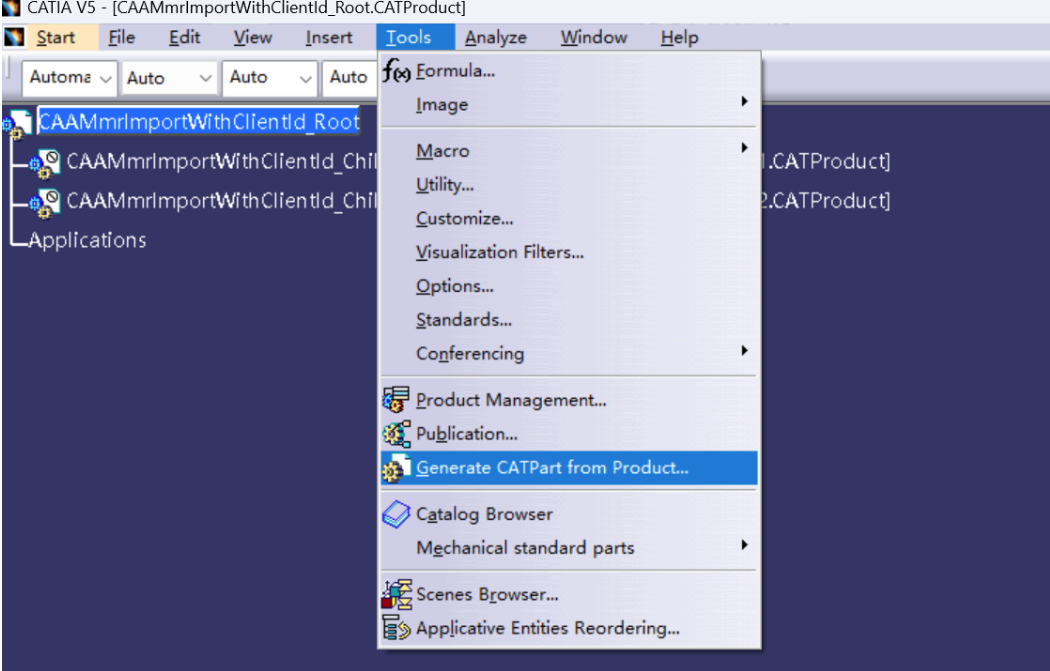The width and height of the screenshot is (1050, 671).
Task: Open Options... from Tools menu
Action: coord(569,286)
